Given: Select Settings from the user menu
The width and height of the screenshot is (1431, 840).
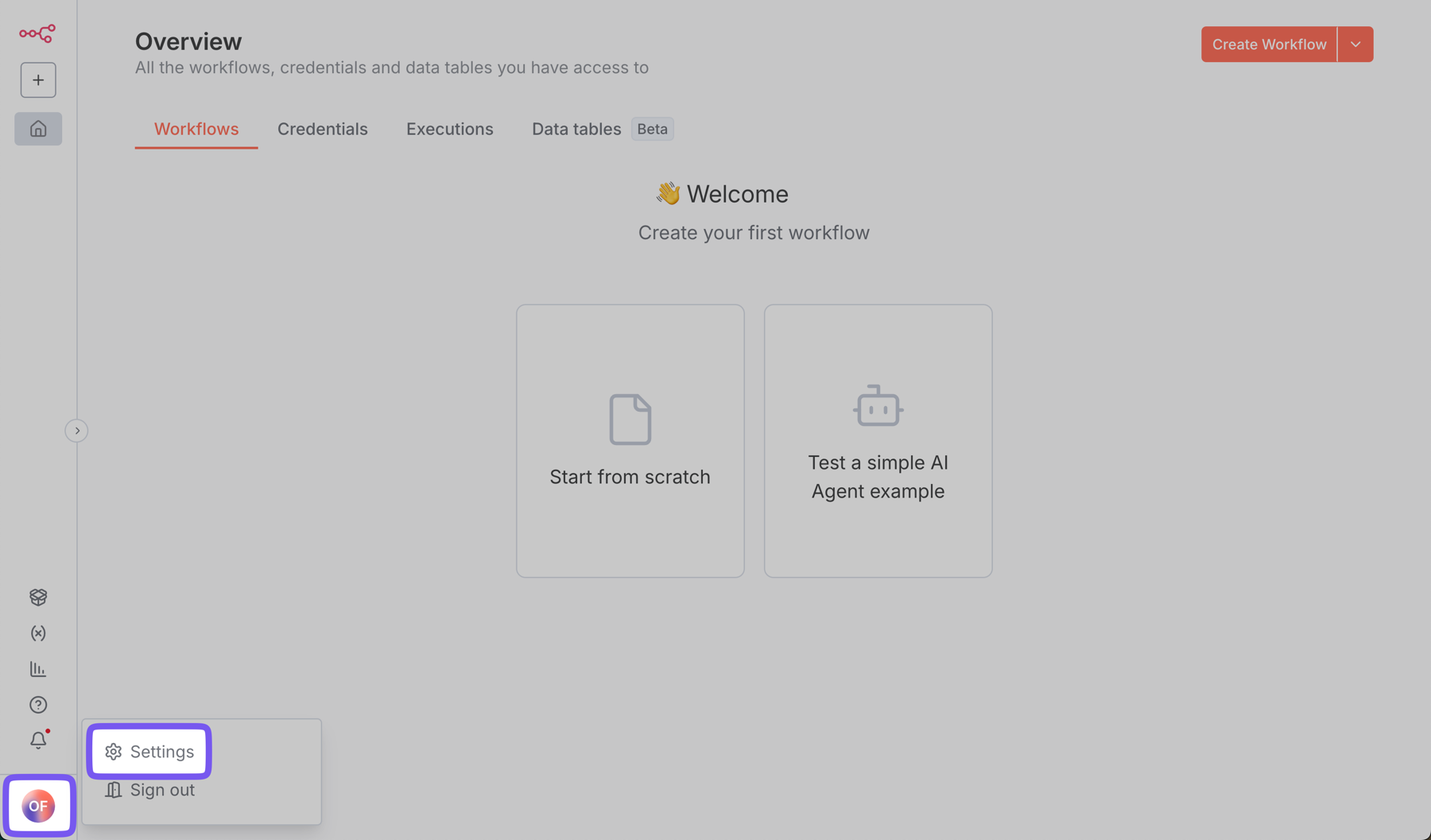Looking at the screenshot, I should 149,752.
